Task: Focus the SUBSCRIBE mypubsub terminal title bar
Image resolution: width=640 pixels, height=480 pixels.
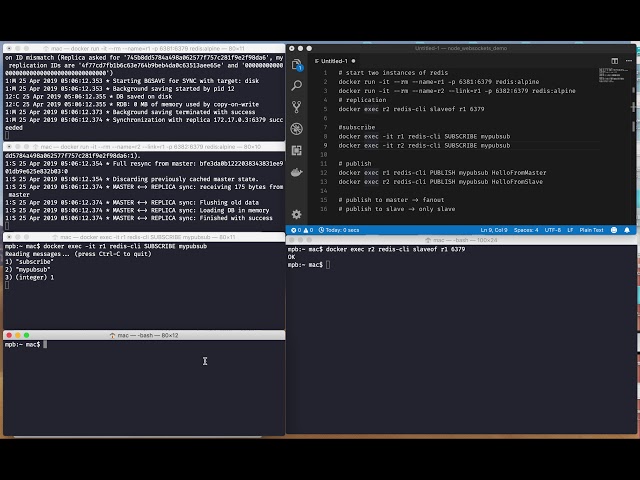Action: point(144,237)
